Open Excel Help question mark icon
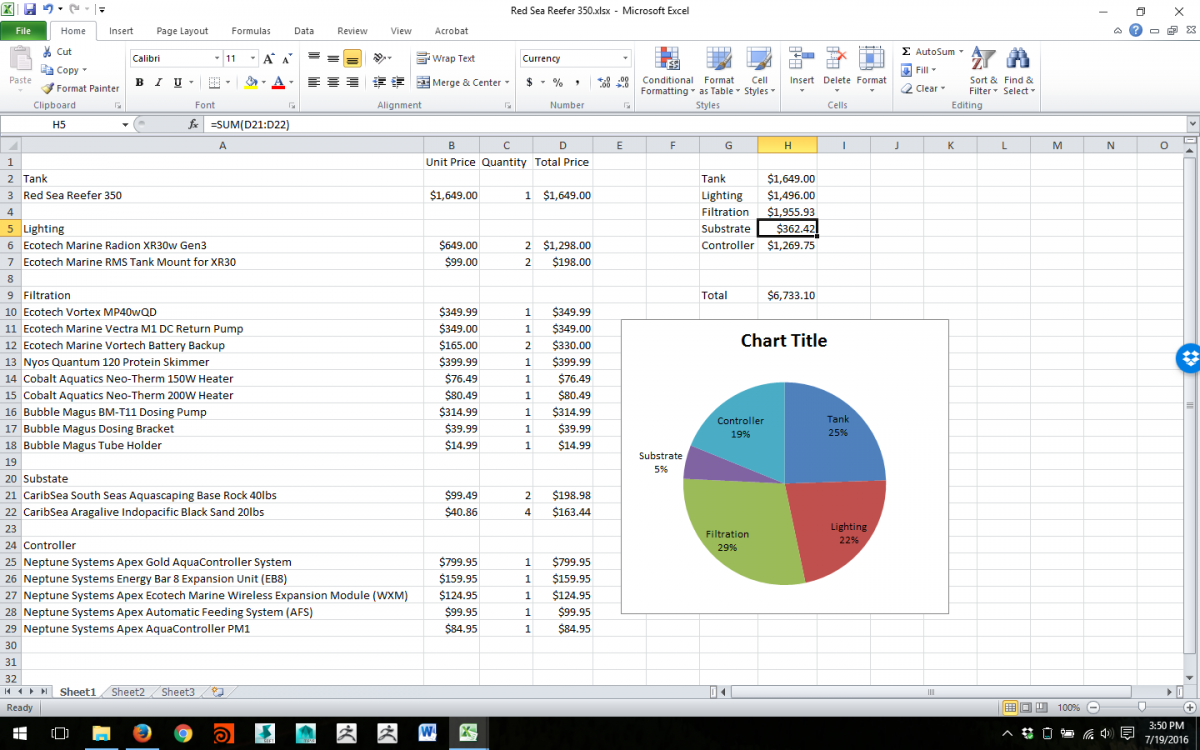The height and width of the screenshot is (750, 1200). pos(1136,30)
